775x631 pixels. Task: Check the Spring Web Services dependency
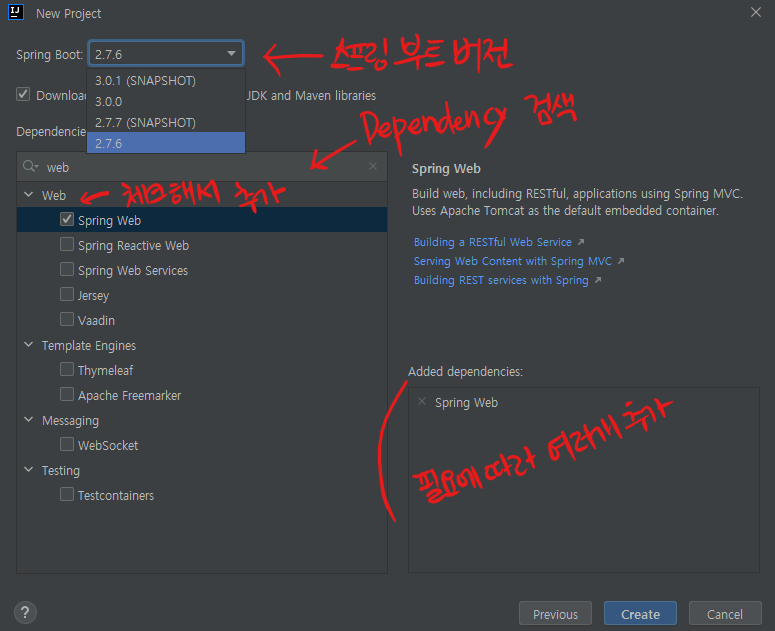coord(67,269)
